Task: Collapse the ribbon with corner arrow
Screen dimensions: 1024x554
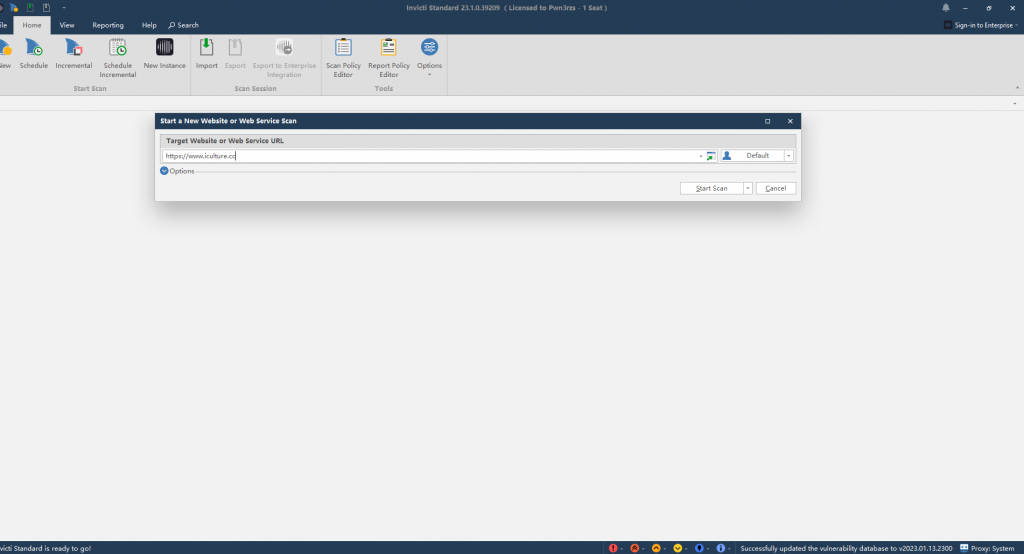Action: [x=1017, y=88]
